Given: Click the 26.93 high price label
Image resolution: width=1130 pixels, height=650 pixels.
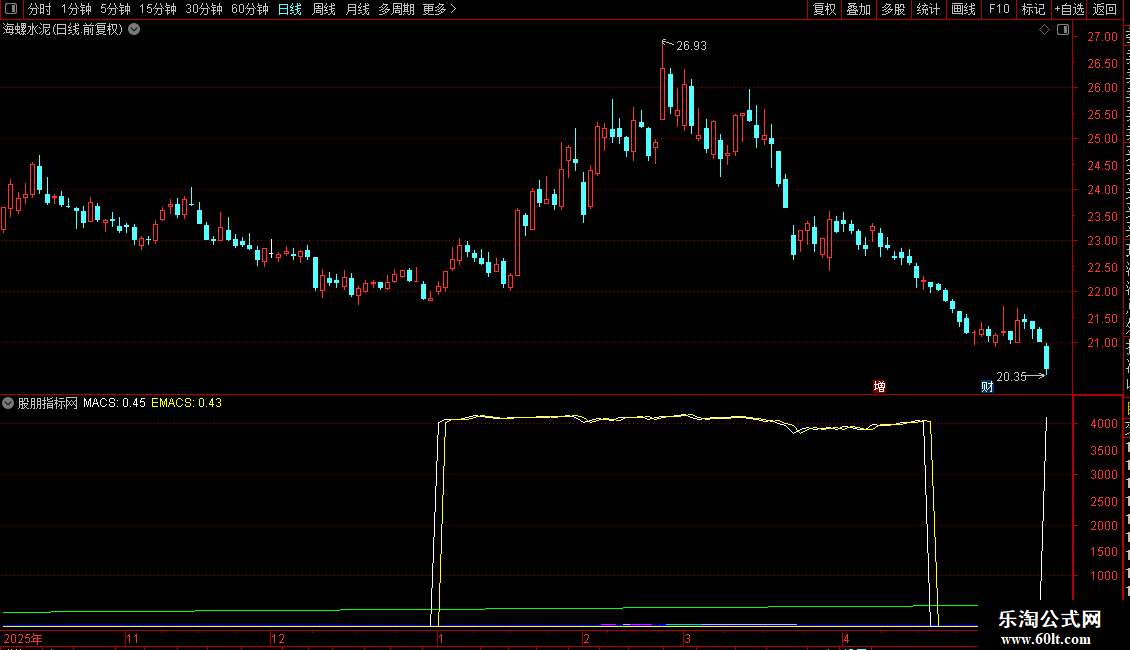Looking at the screenshot, I should [x=691, y=45].
